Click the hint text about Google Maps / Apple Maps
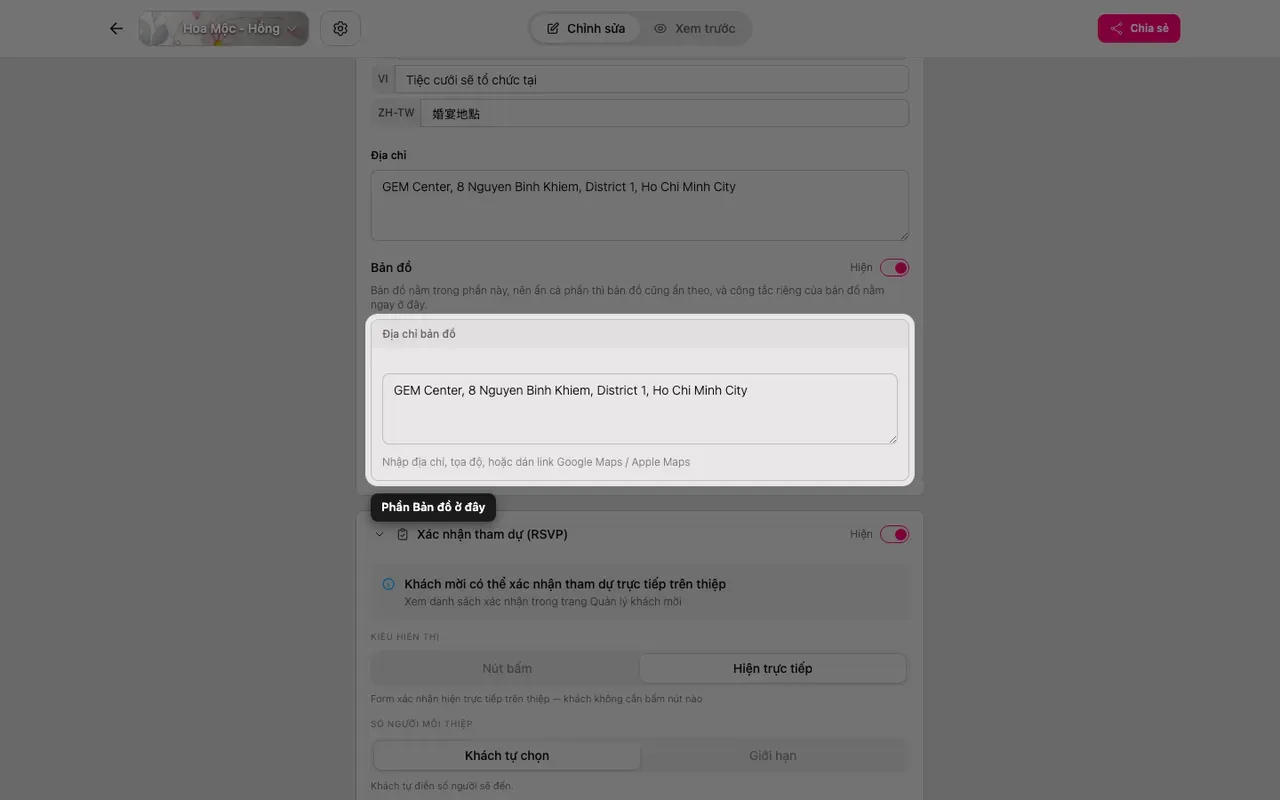 pyautogui.click(x=536, y=462)
